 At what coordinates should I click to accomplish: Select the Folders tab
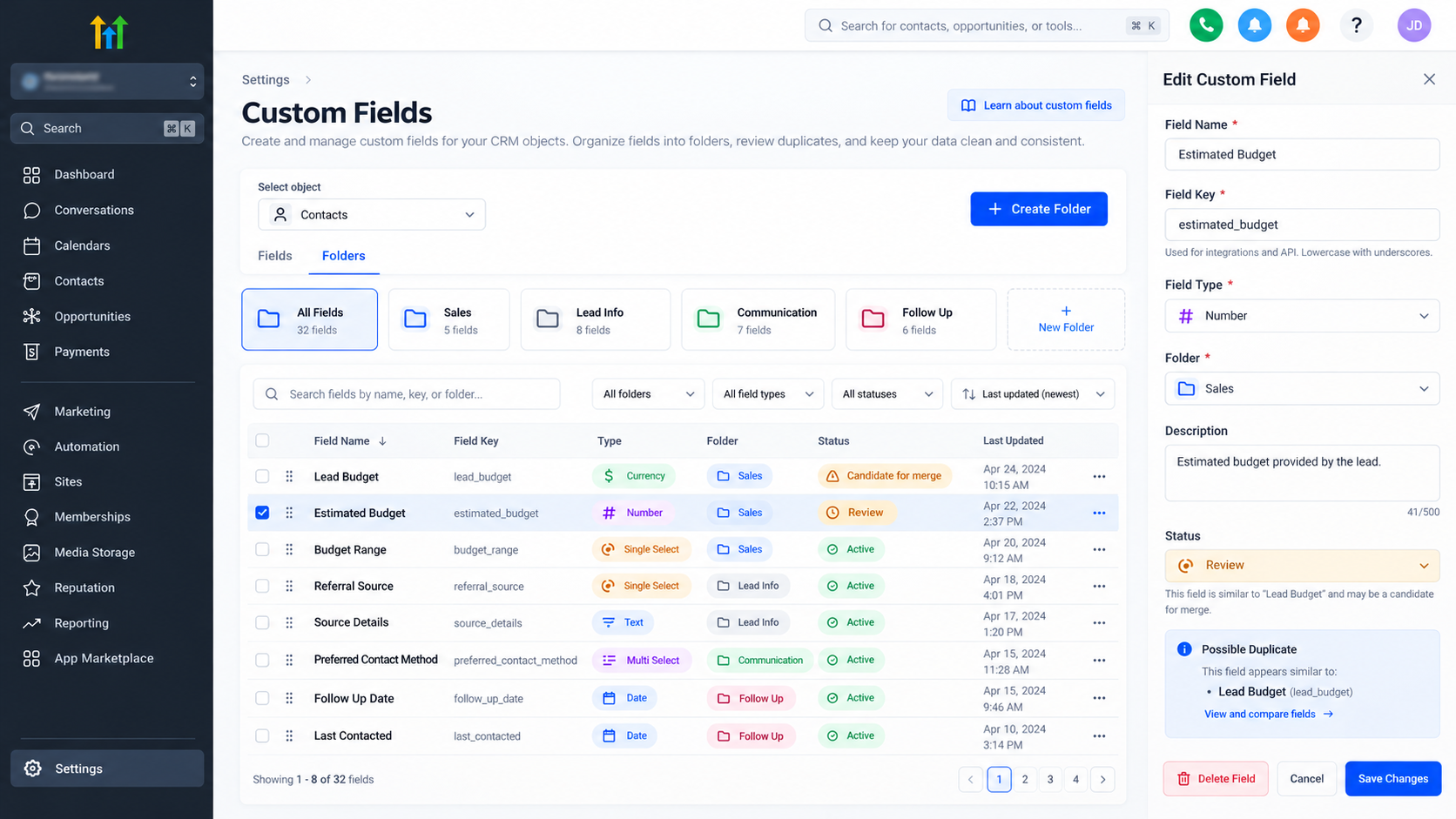click(344, 256)
